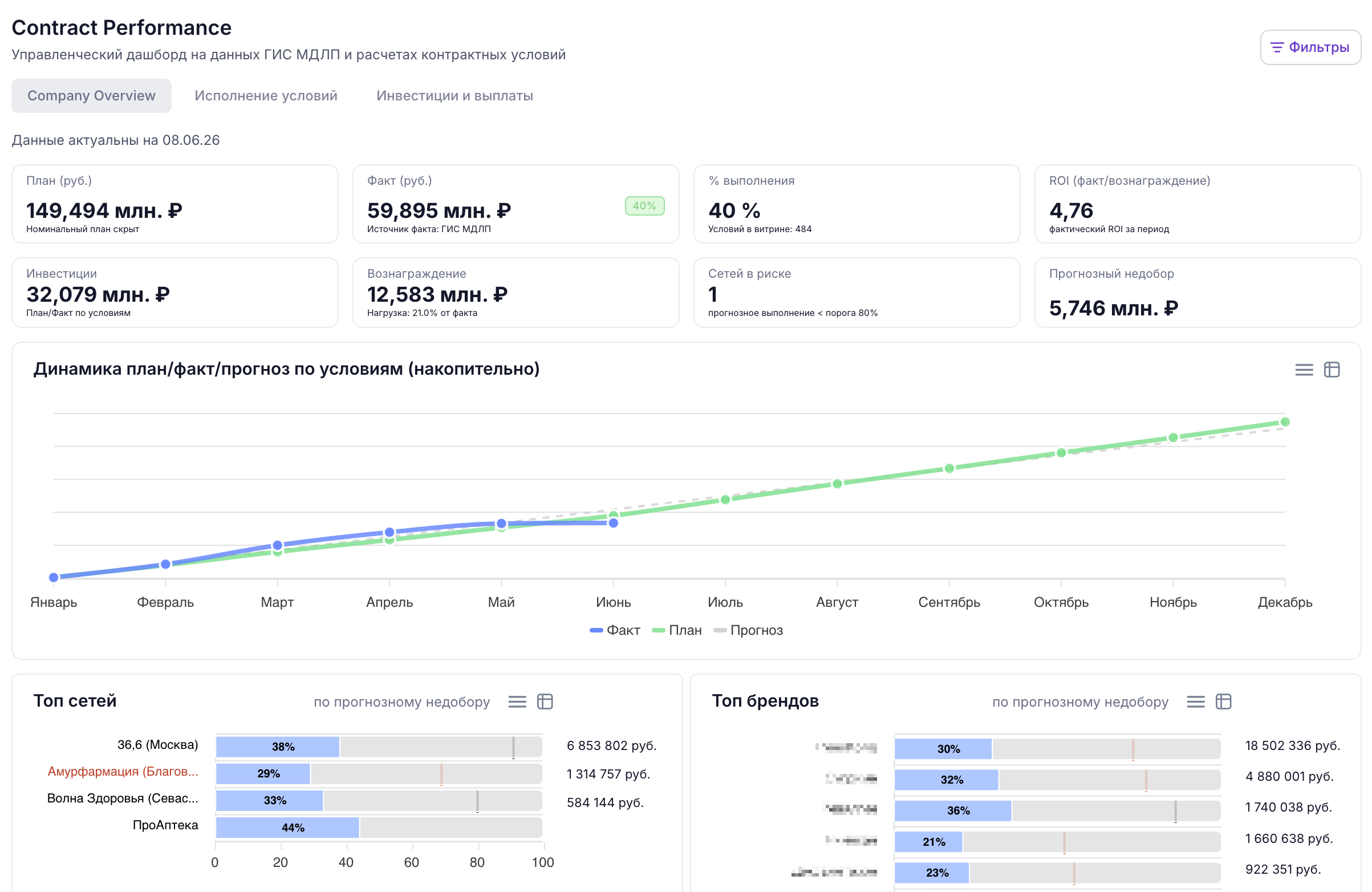
Task: Open the Сетей в риске card
Action: click(x=857, y=293)
